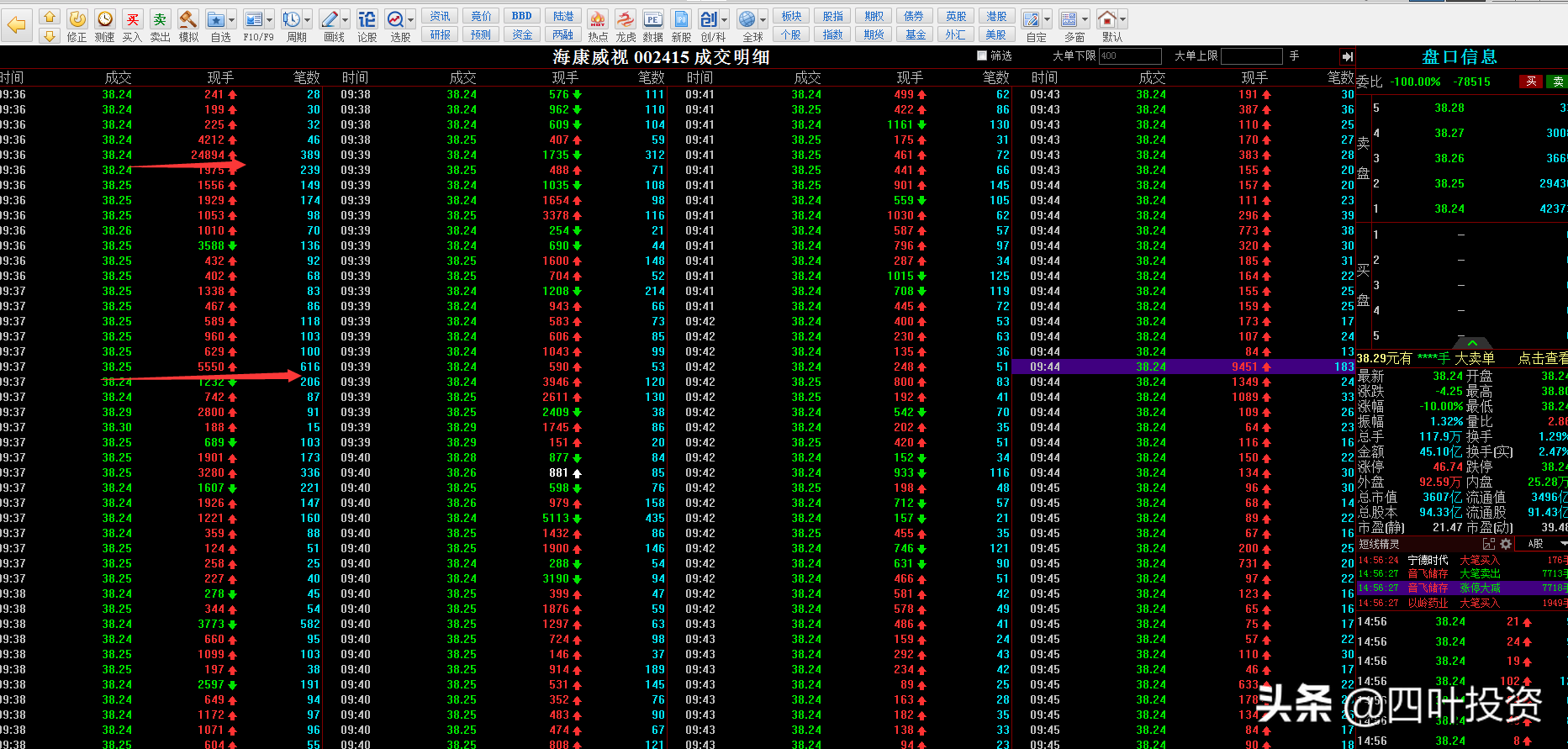Open the 修正 correction tool
Screen dimensions: 1568x749
[x=77, y=26]
